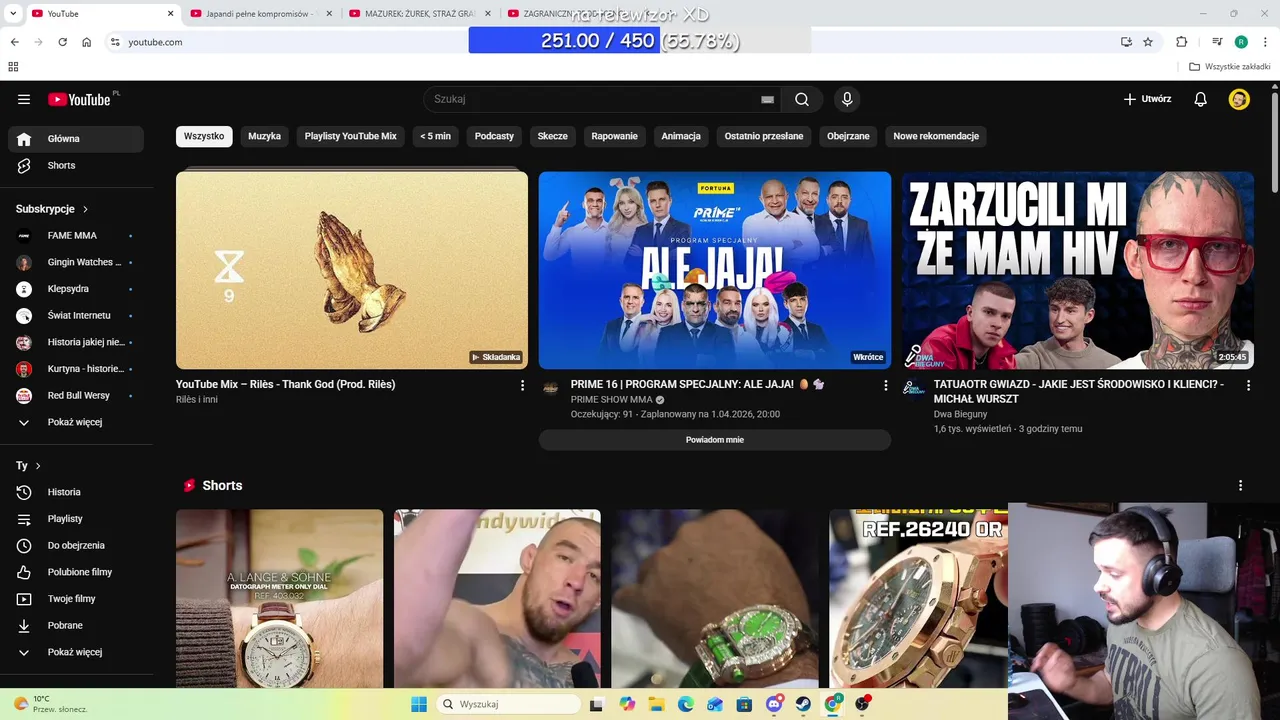Select the Muzyka filter chip

(x=264, y=136)
